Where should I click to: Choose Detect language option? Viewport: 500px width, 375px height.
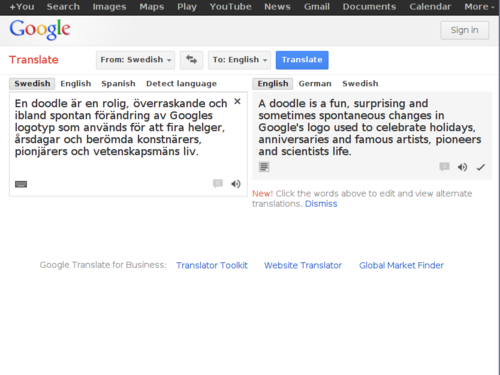coord(181,84)
